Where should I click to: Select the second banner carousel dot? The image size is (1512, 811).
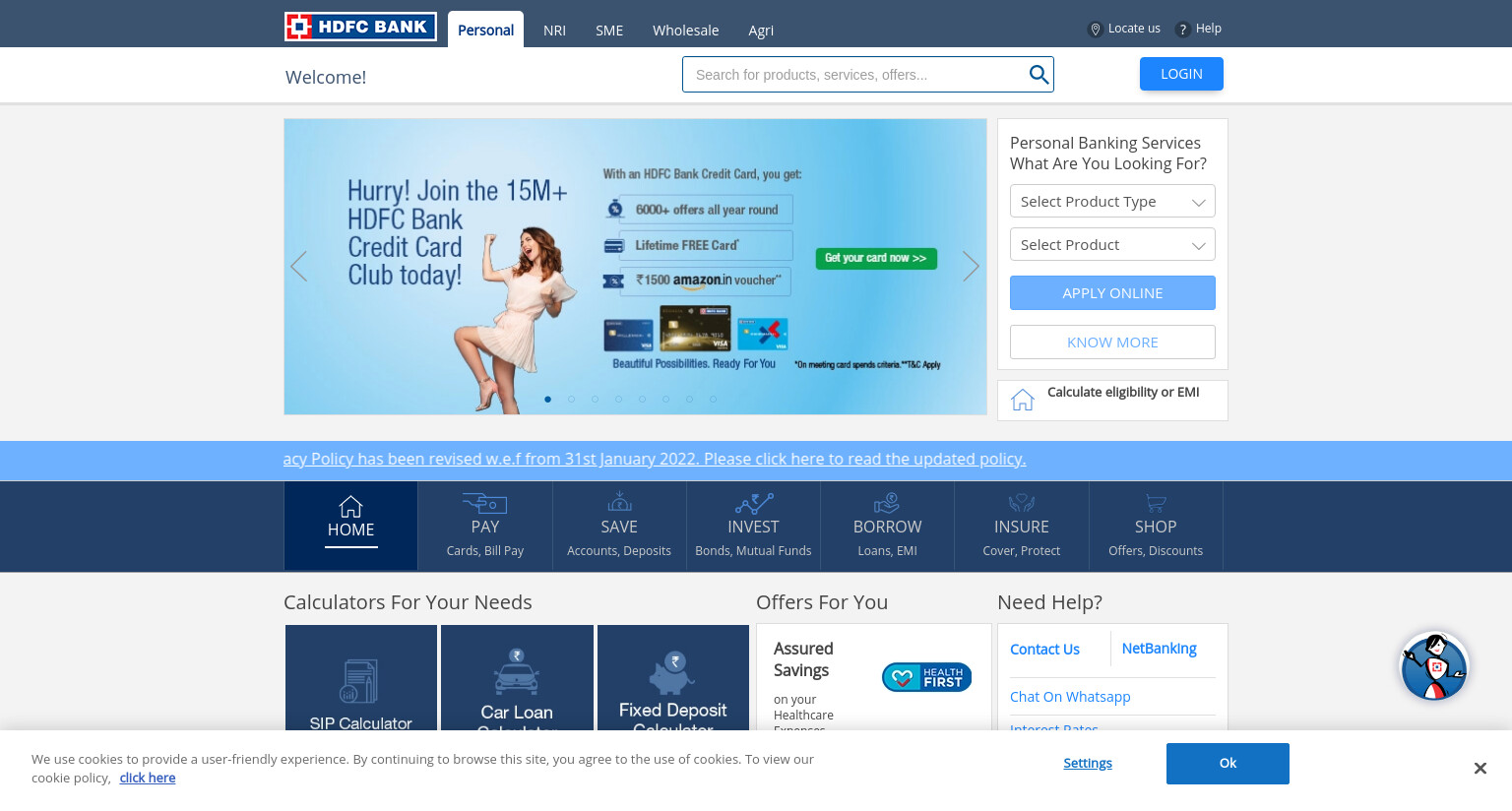571,399
